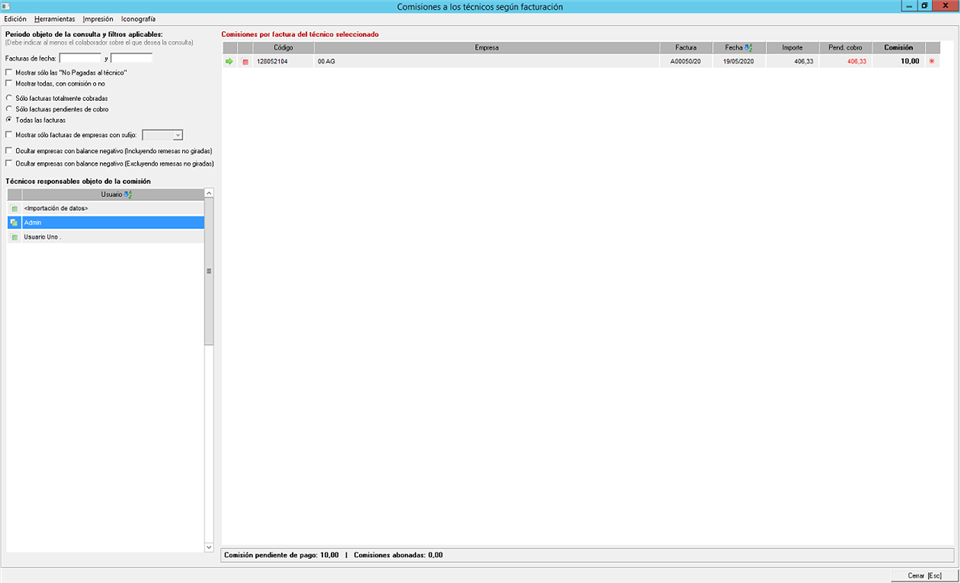The width and height of the screenshot is (960, 583).
Task: Click the green arrow icon on invoice row
Action: pyautogui.click(x=229, y=62)
